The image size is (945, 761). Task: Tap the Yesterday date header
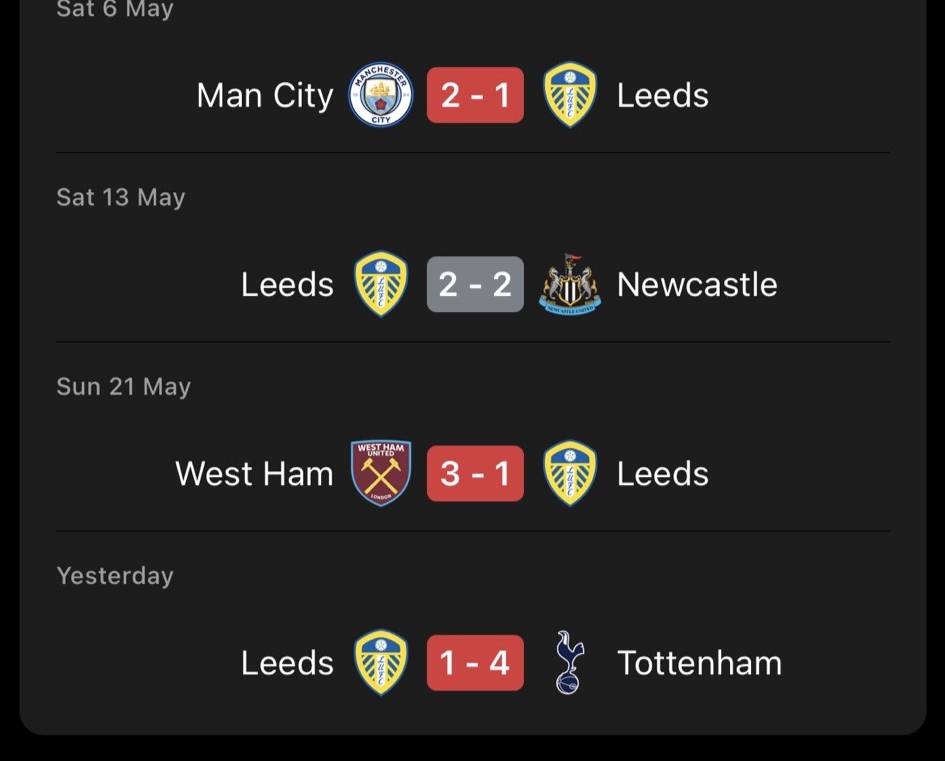tap(115, 576)
